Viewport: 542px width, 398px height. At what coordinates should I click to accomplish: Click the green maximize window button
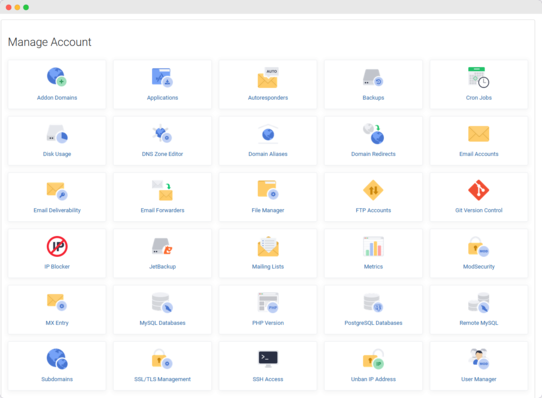coord(26,7)
